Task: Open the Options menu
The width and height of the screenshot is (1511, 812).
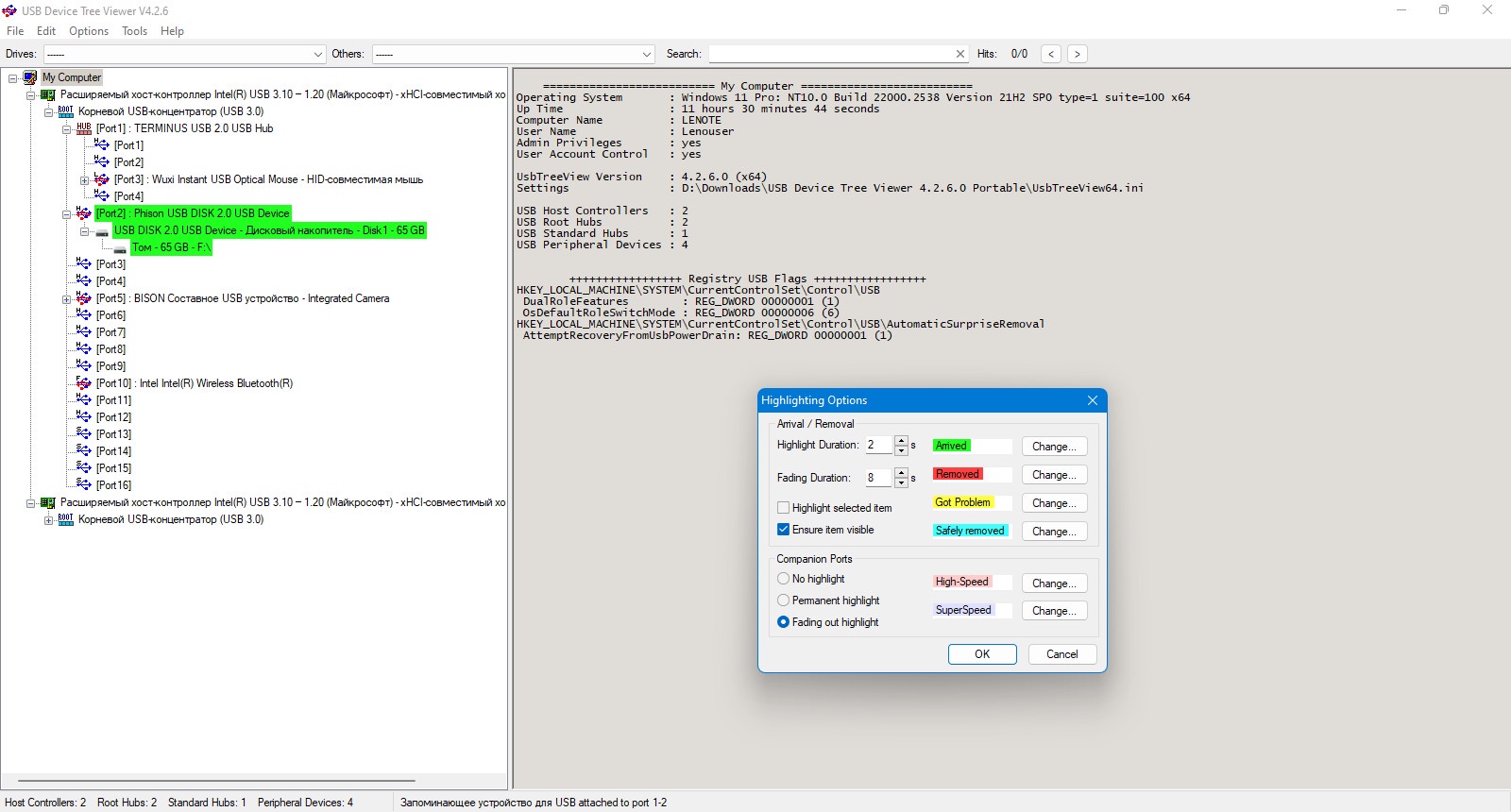Action: pos(89,31)
